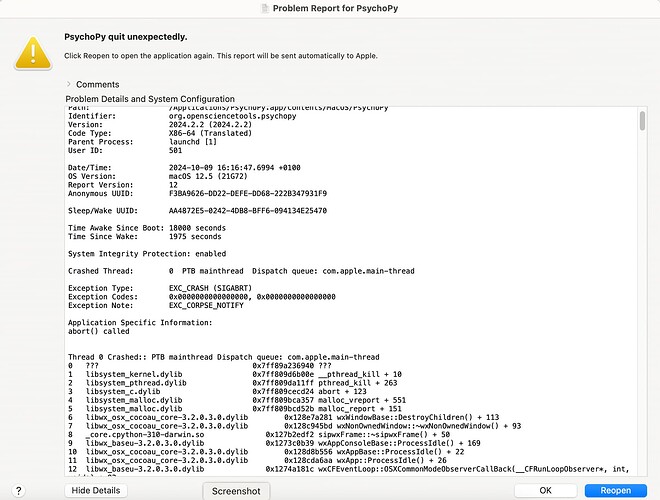Click Report Version value '12'
This screenshot has height=500, width=660.
point(173,185)
